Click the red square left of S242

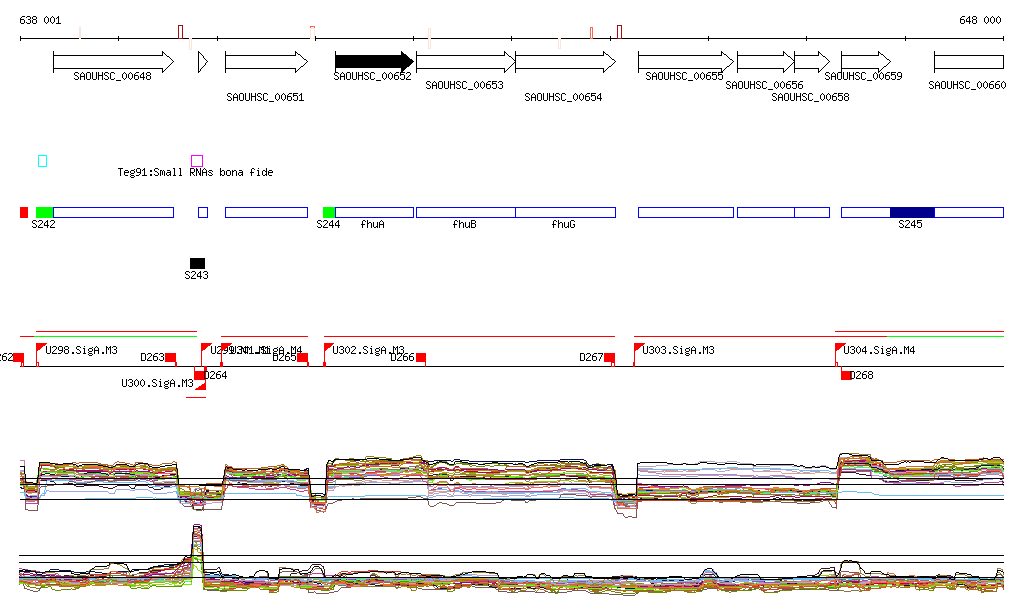(24, 212)
